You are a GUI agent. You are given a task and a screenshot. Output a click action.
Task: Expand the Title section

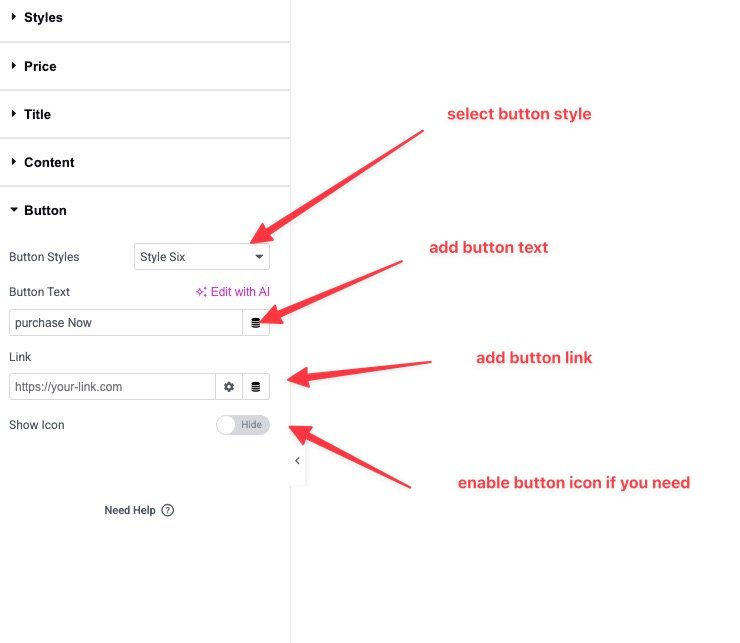point(37,114)
